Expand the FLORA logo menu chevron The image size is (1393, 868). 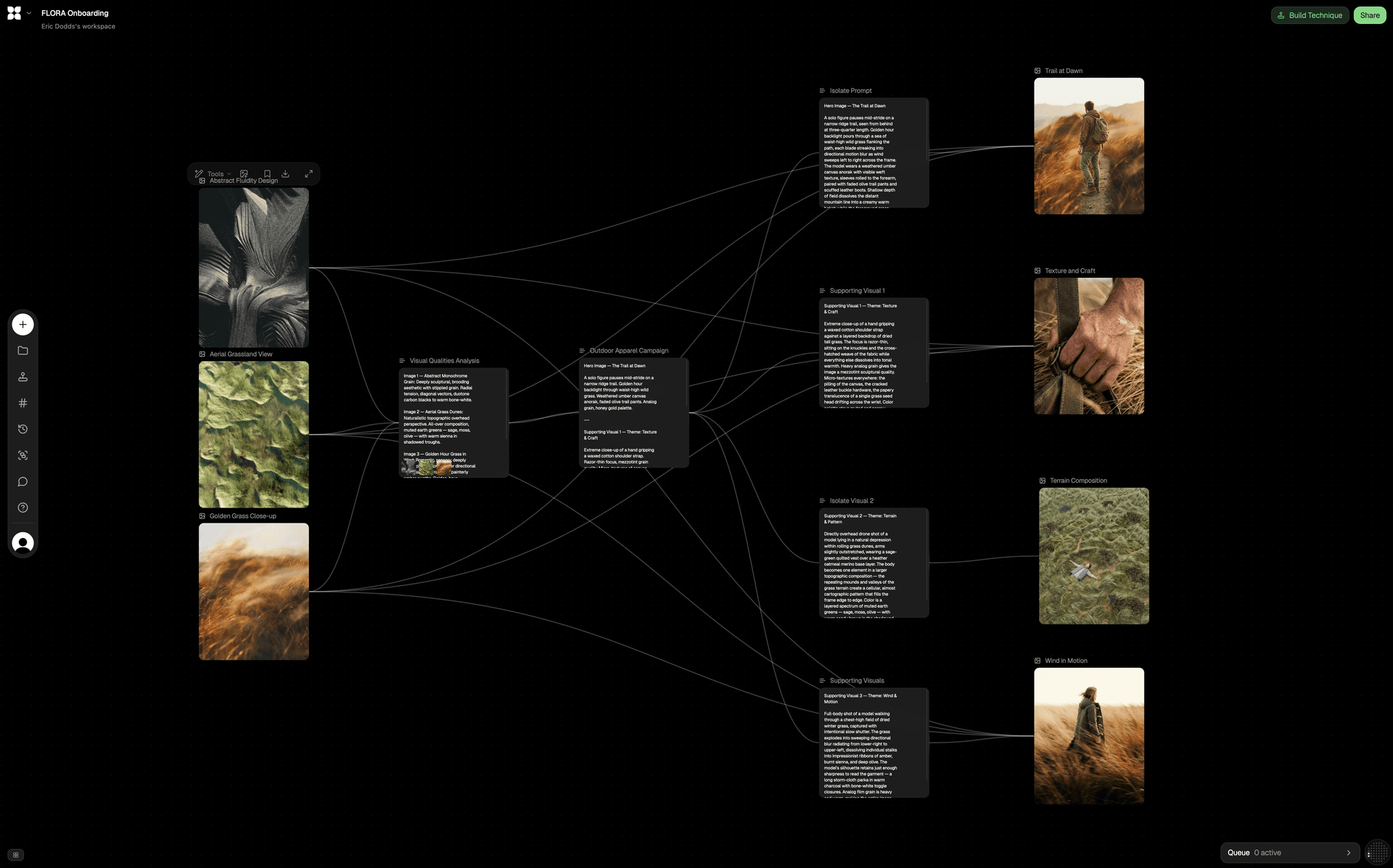(x=29, y=13)
